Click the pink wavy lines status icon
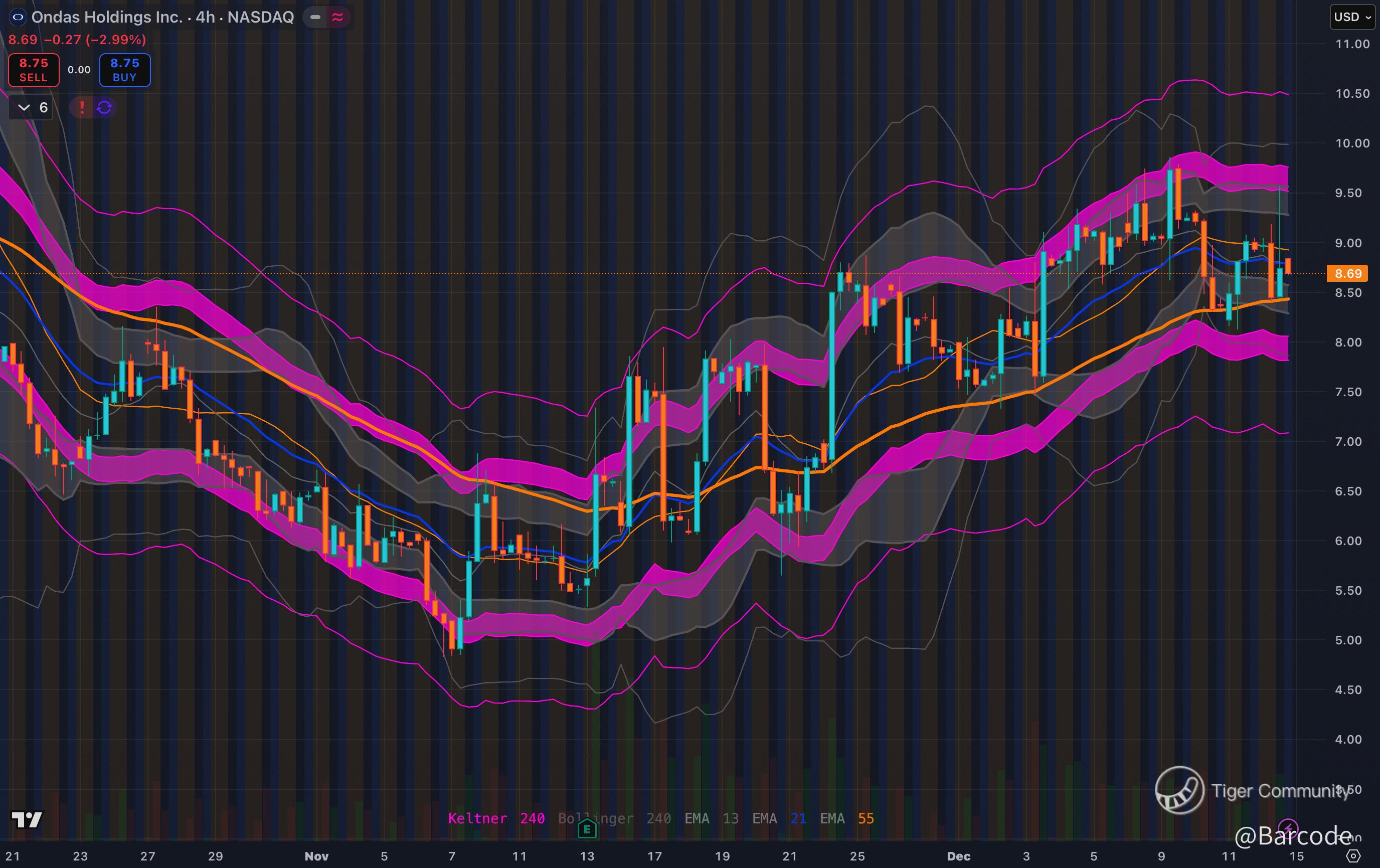The image size is (1380, 868). pyautogui.click(x=337, y=17)
